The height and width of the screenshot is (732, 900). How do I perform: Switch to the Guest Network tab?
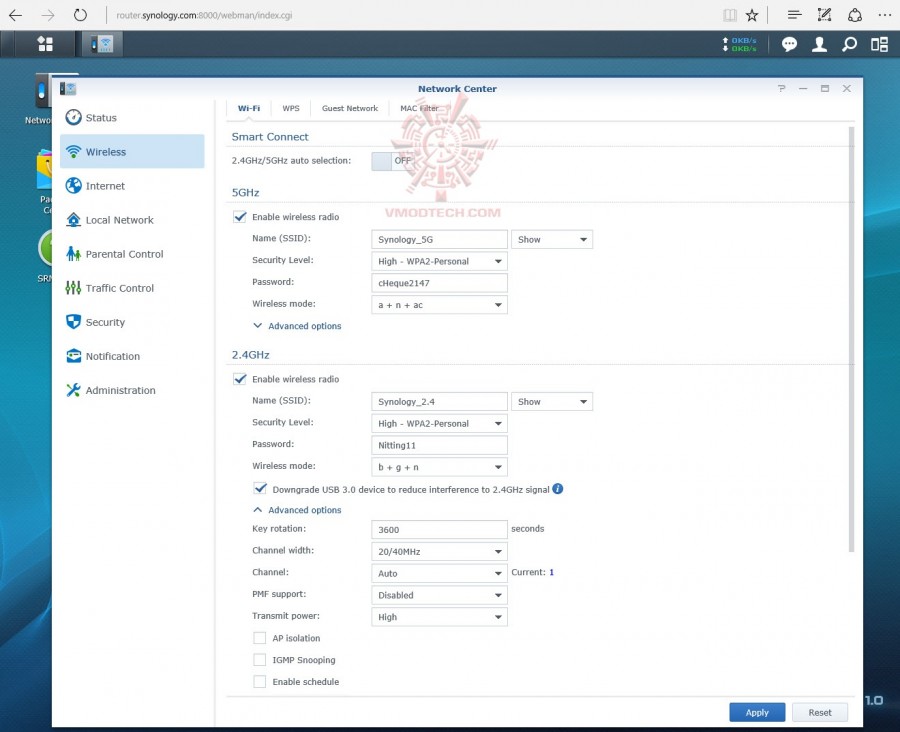coord(350,108)
